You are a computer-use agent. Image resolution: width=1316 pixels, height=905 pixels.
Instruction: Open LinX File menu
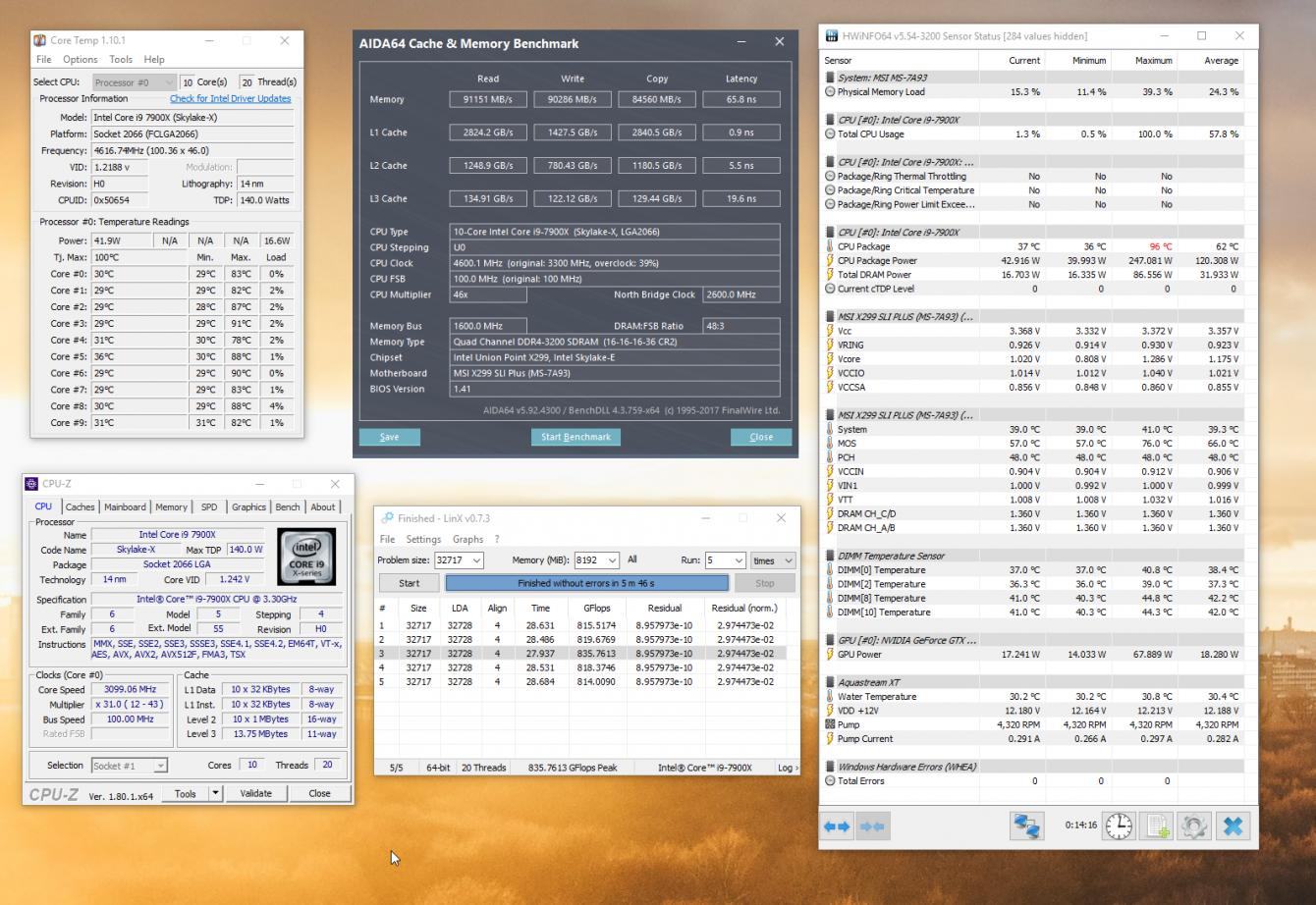coord(388,539)
